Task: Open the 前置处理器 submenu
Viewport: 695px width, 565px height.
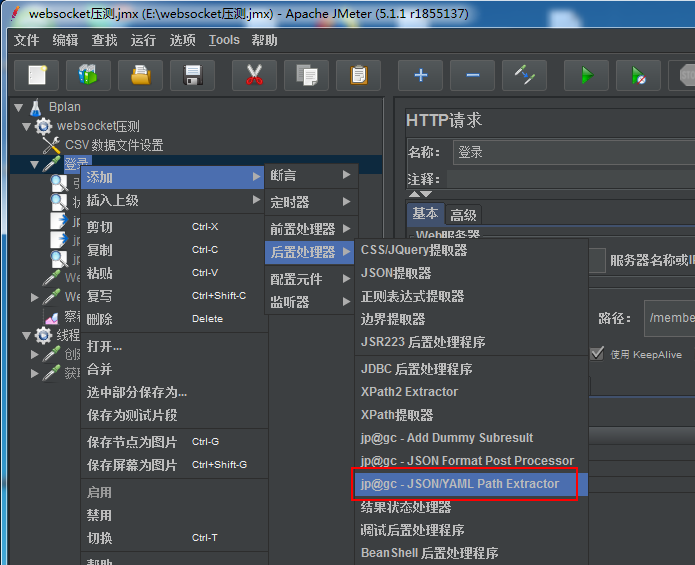Action: click(x=310, y=229)
